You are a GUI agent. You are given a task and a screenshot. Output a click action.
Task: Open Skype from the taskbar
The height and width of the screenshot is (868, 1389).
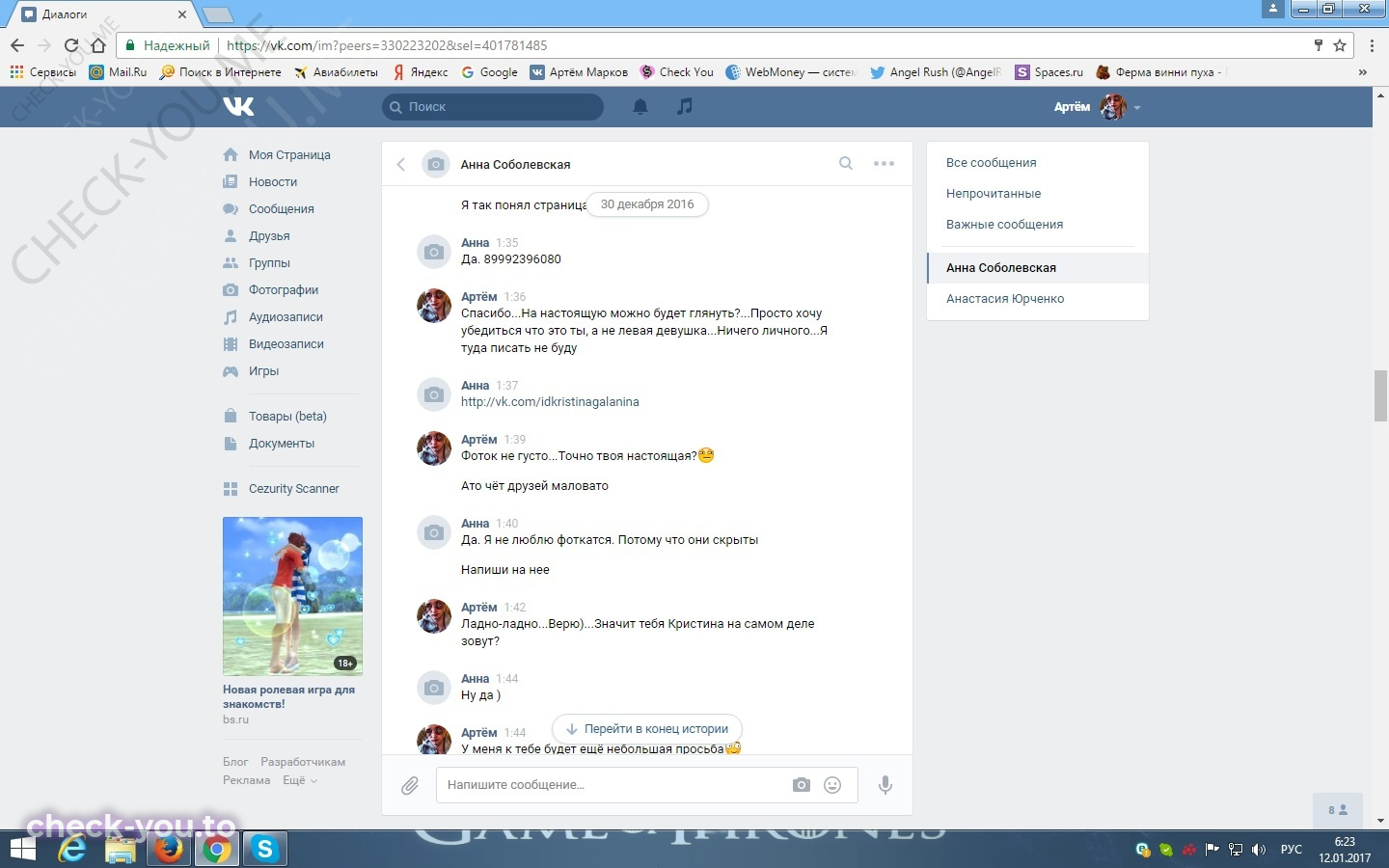pyautogui.click(x=264, y=850)
